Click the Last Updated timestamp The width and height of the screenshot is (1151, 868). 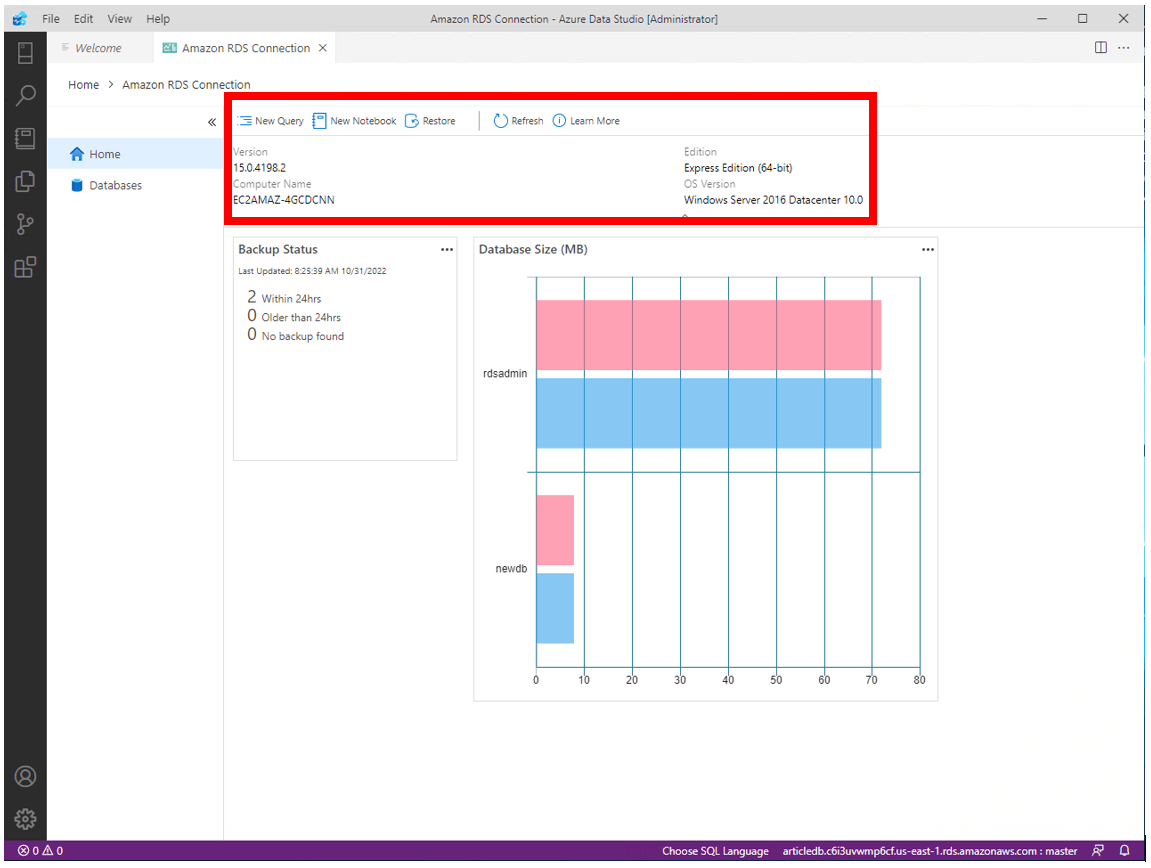click(x=312, y=271)
